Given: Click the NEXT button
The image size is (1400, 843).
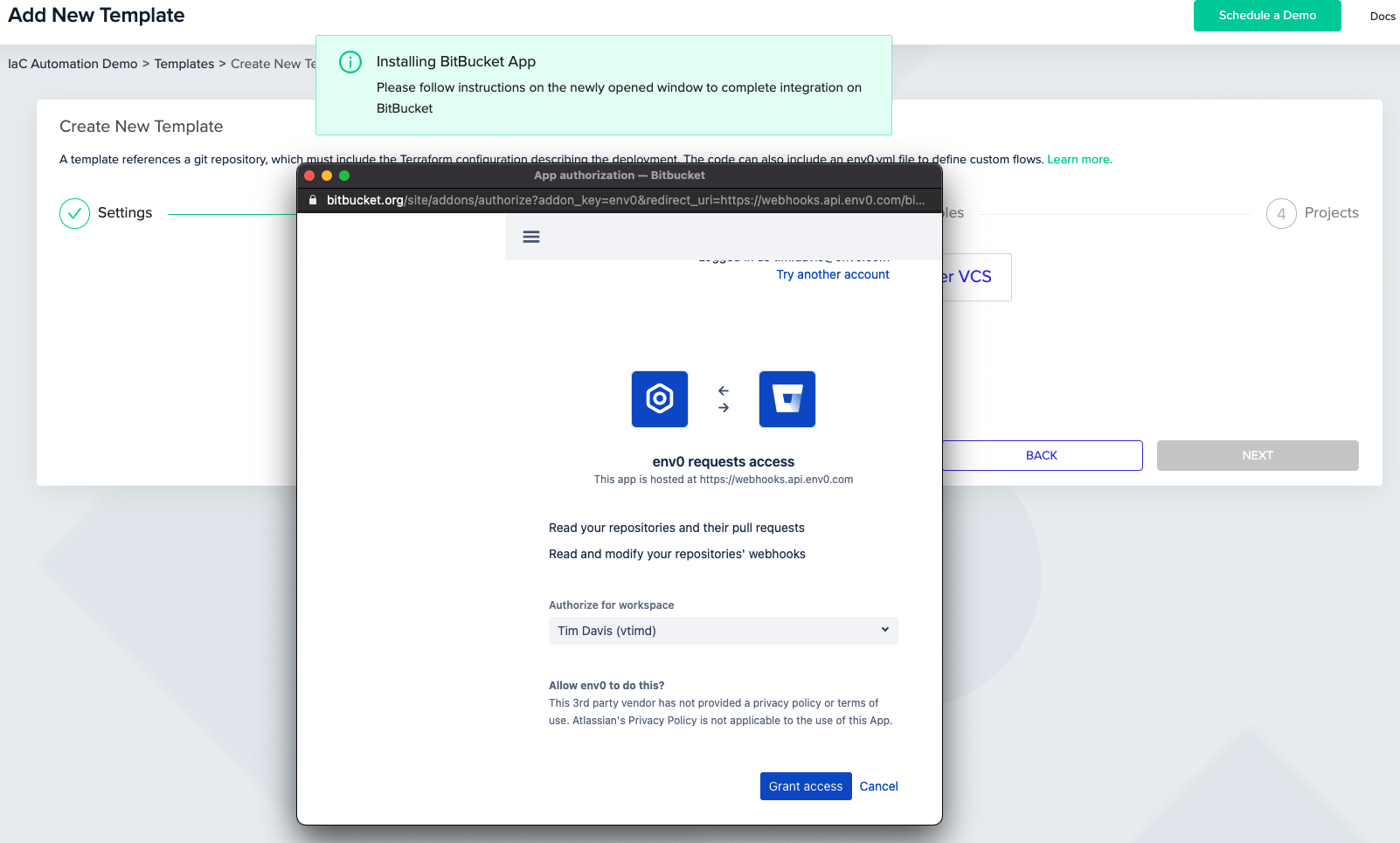Looking at the screenshot, I should pyautogui.click(x=1258, y=455).
